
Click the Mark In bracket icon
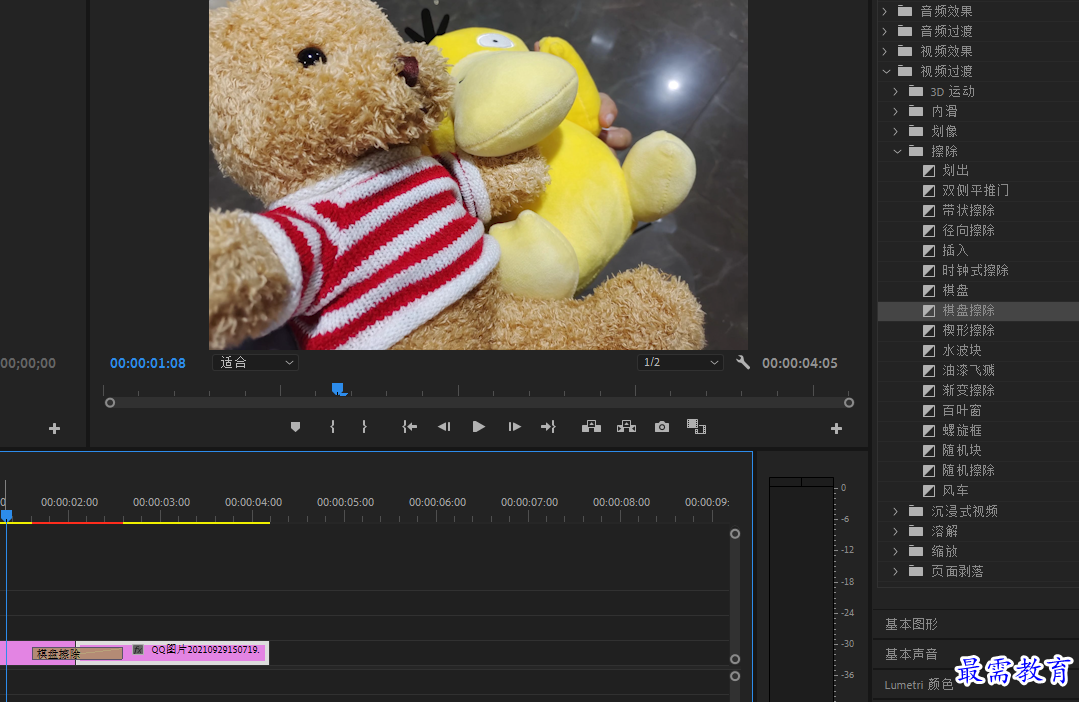tap(332, 427)
